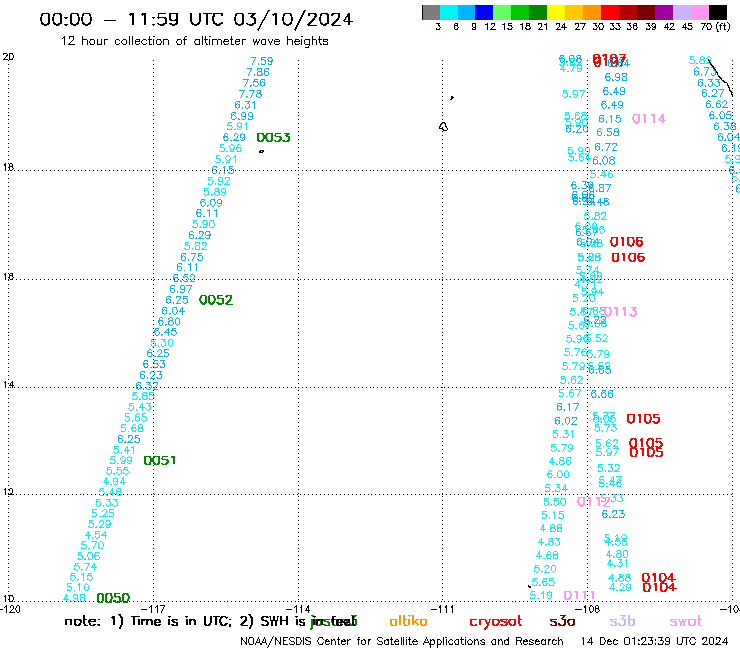Click the wave height reading 6.58
The height and width of the screenshot is (650, 740).
[607, 132]
